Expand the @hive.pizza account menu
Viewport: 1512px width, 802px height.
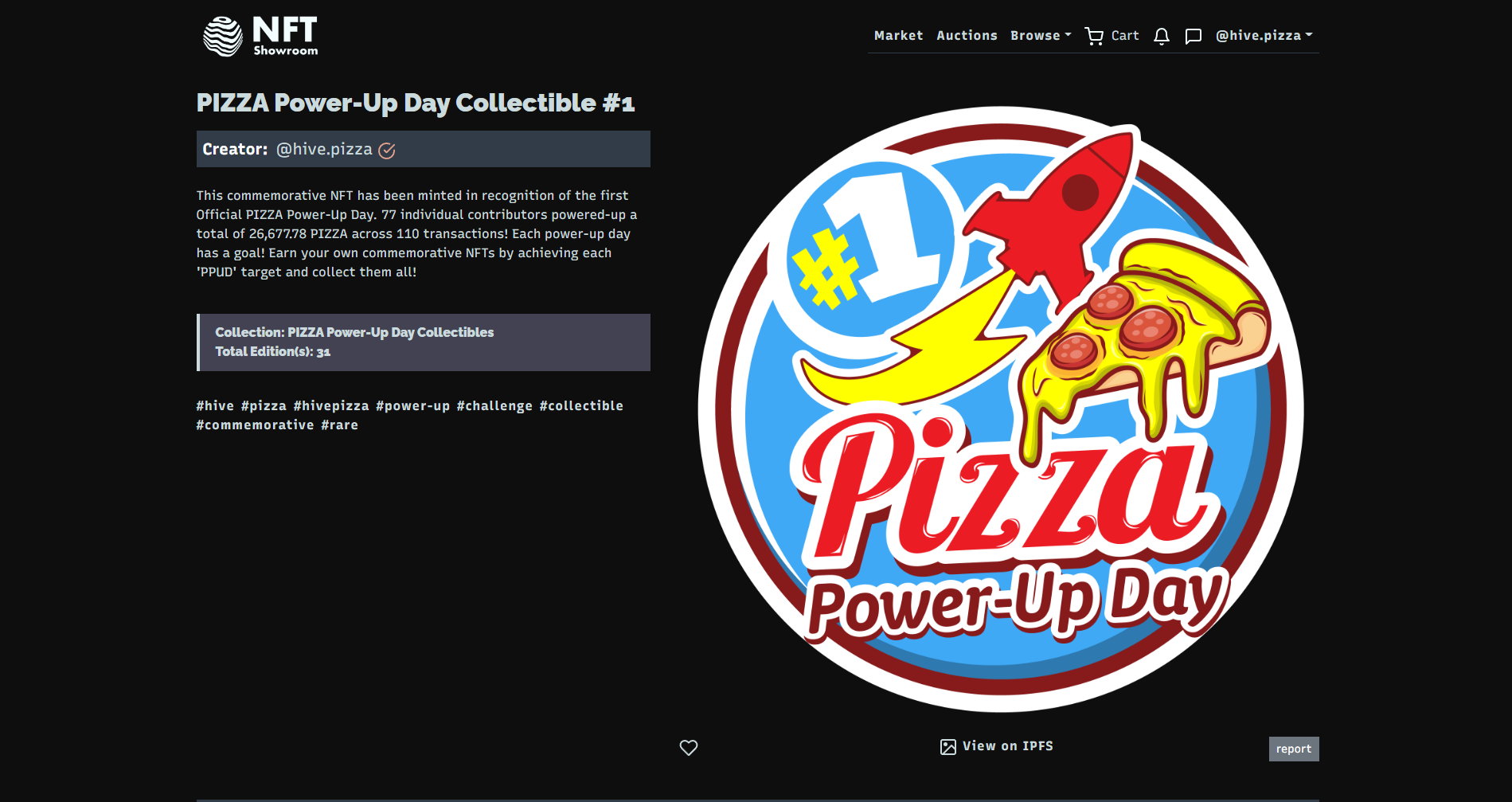point(1264,36)
